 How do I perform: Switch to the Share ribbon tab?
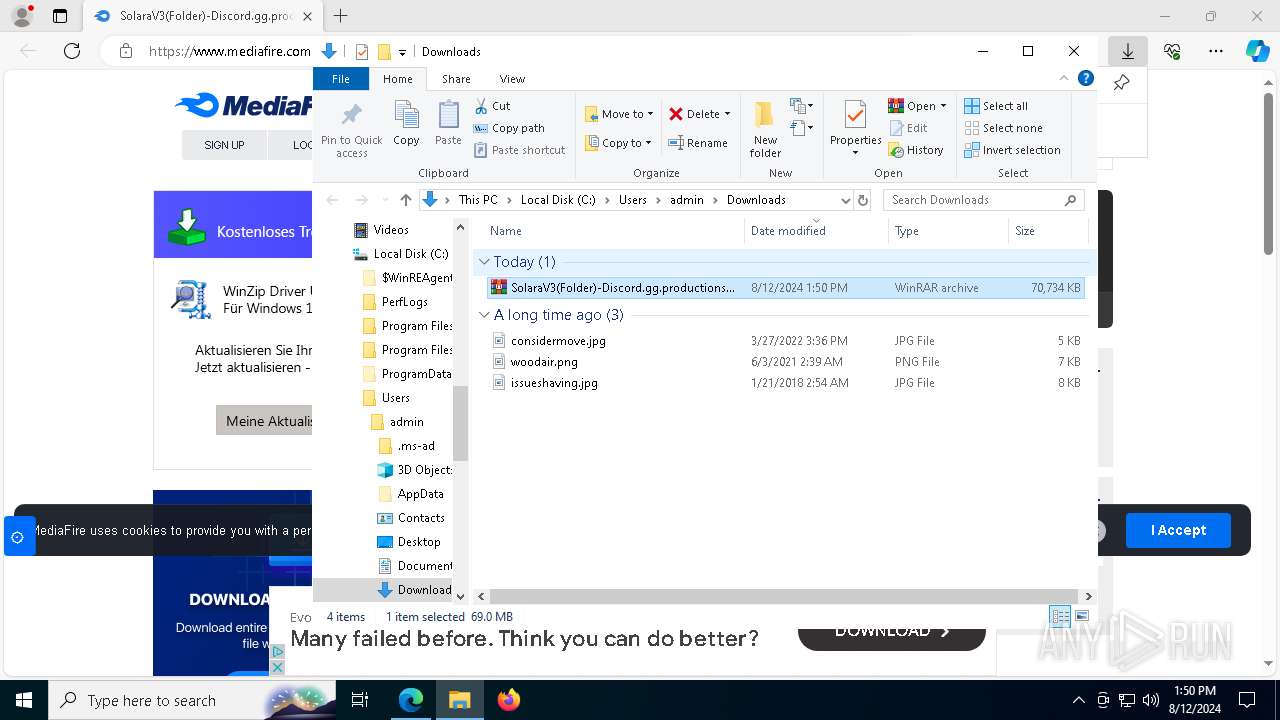click(x=456, y=79)
